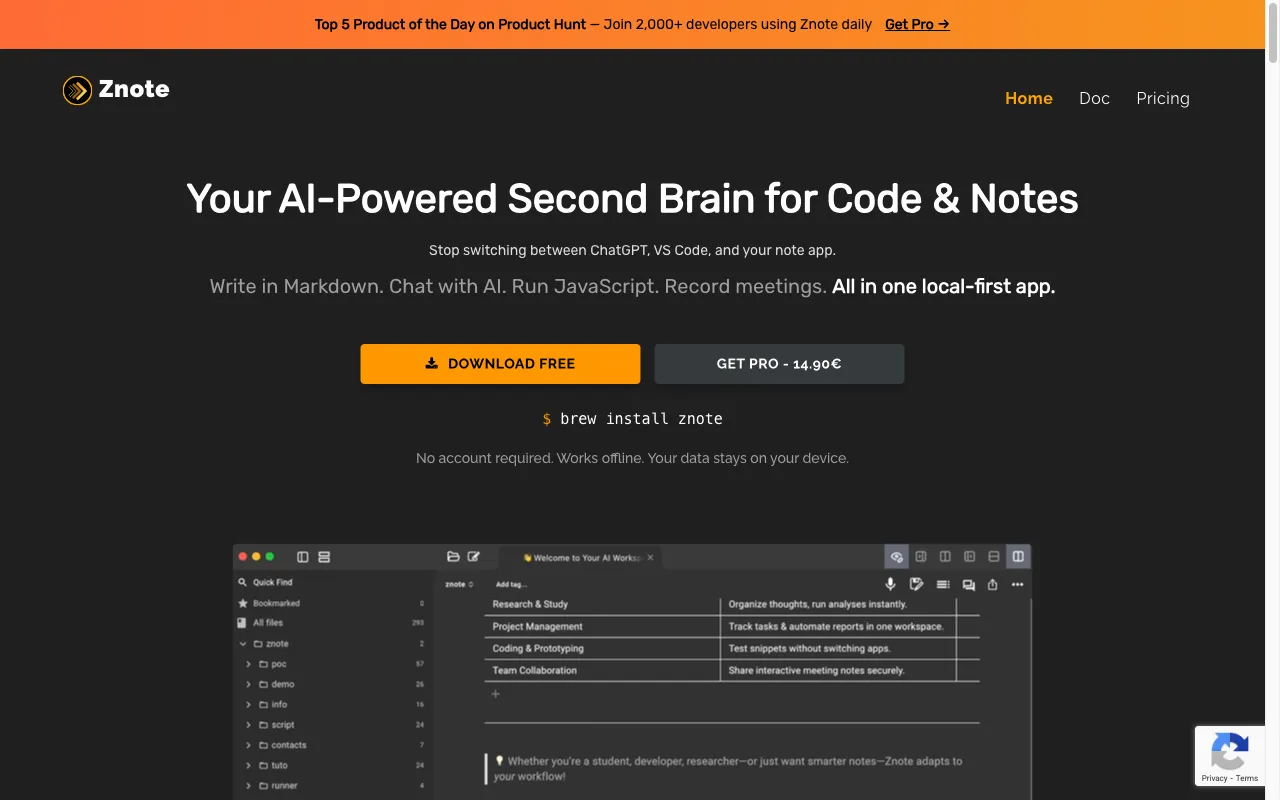This screenshot has width=1280, height=800.
Task: Expand the runner folder chevron
Action: [249, 786]
